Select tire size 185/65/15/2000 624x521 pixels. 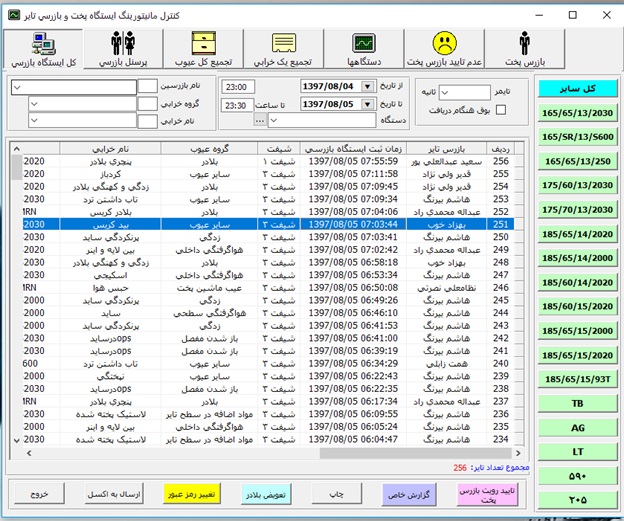tap(577, 331)
